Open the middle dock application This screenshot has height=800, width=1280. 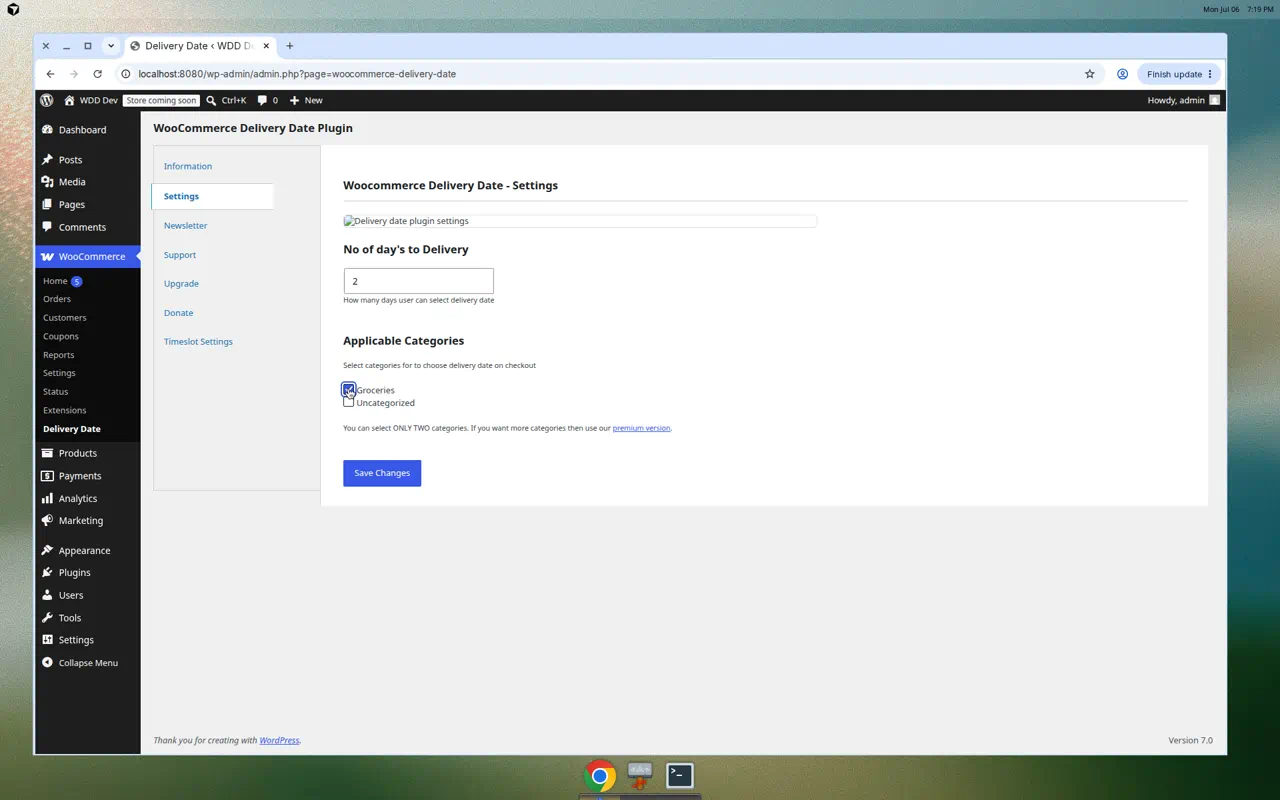(x=640, y=775)
